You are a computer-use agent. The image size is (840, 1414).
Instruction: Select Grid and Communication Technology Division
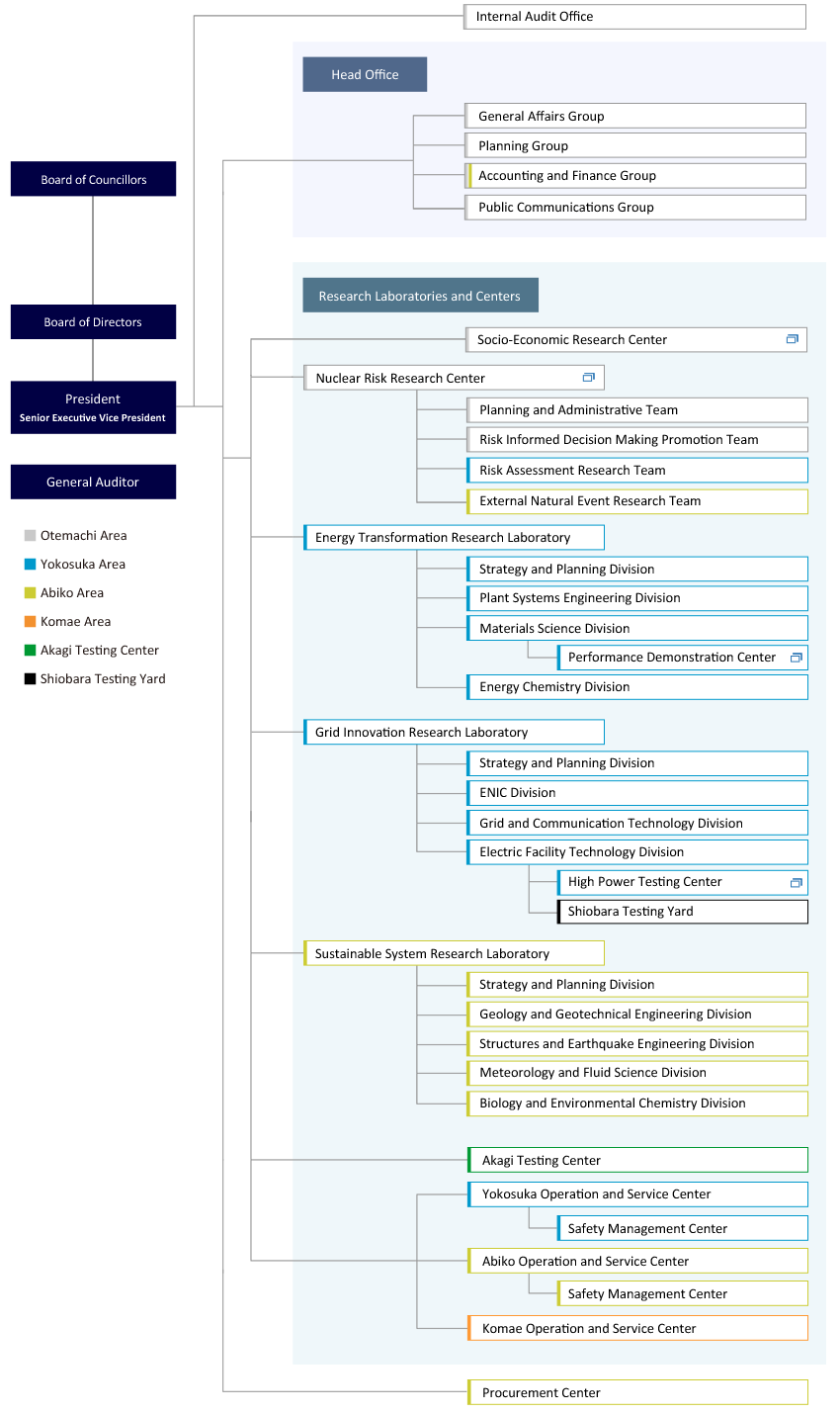click(637, 823)
